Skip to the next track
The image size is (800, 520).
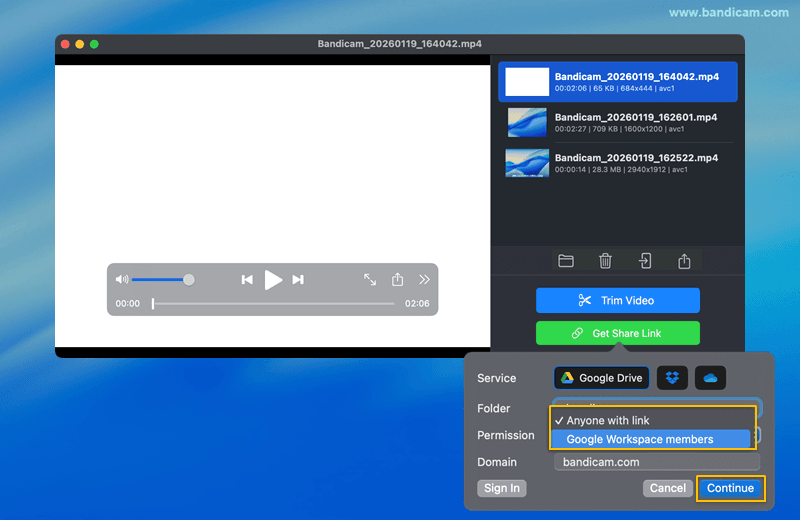[x=298, y=280]
